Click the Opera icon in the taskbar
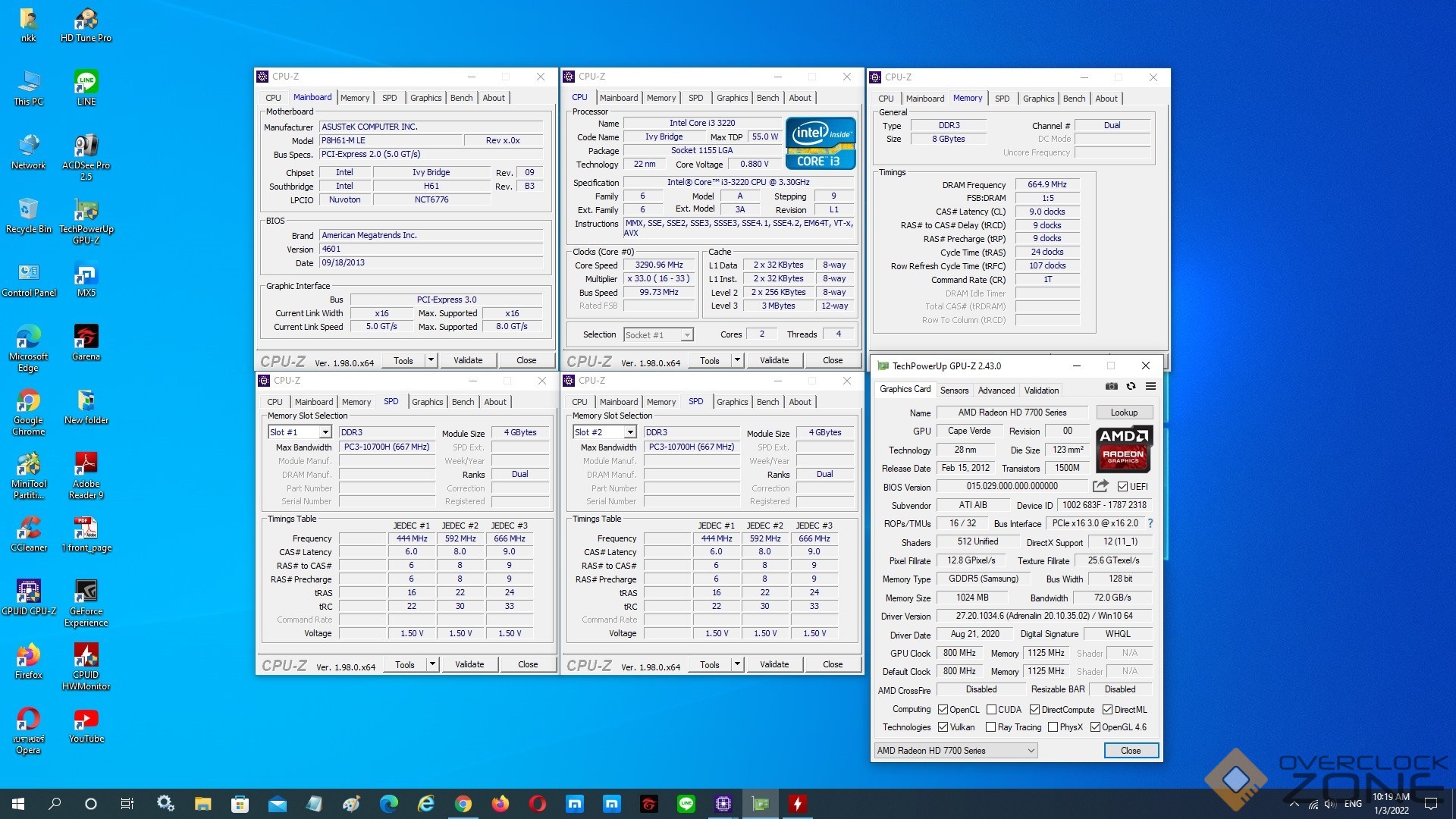1456x819 pixels. click(537, 804)
